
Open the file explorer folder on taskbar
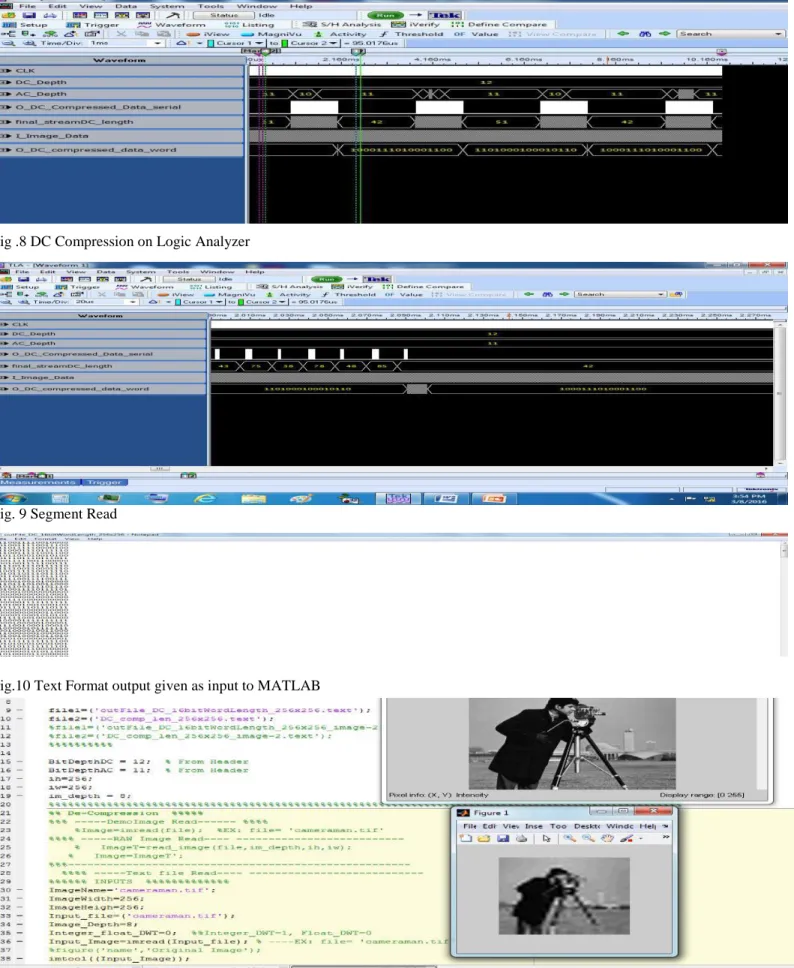click(253, 498)
